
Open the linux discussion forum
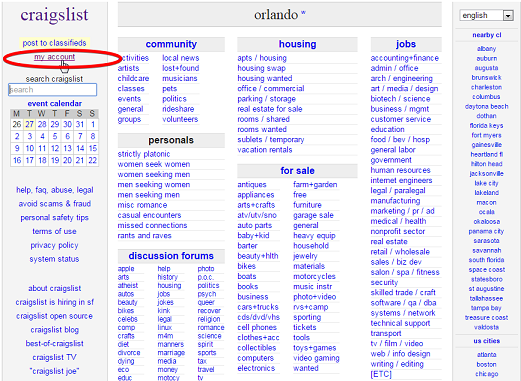click(165, 328)
